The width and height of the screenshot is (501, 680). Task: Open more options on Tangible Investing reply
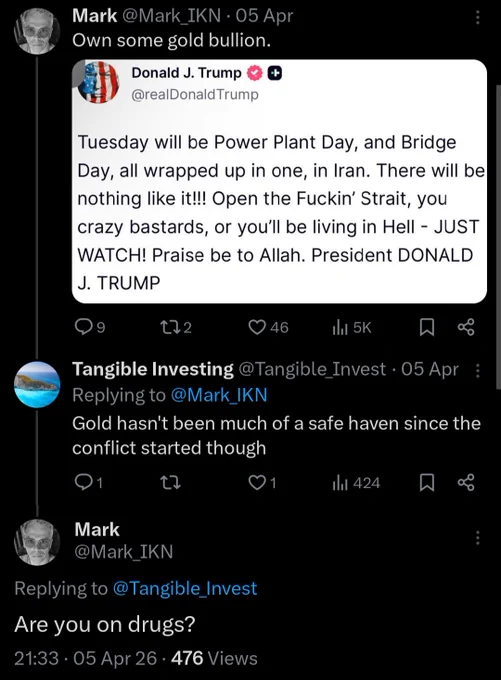pyautogui.click(x=477, y=371)
